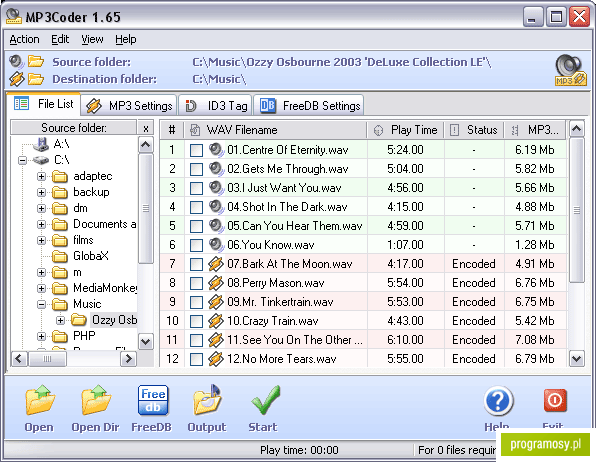The width and height of the screenshot is (596, 462).
Task: Check the box for 11.See You On The Other
Action: (x=196, y=340)
